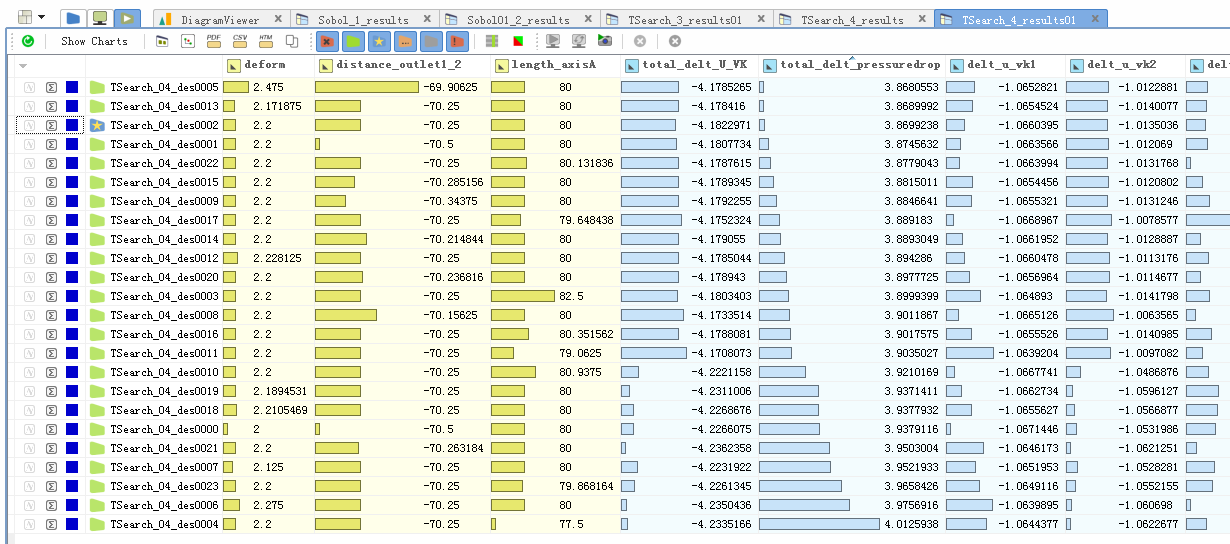The height and width of the screenshot is (544, 1230).
Task: Sort by the deform column header
Action: (268, 65)
